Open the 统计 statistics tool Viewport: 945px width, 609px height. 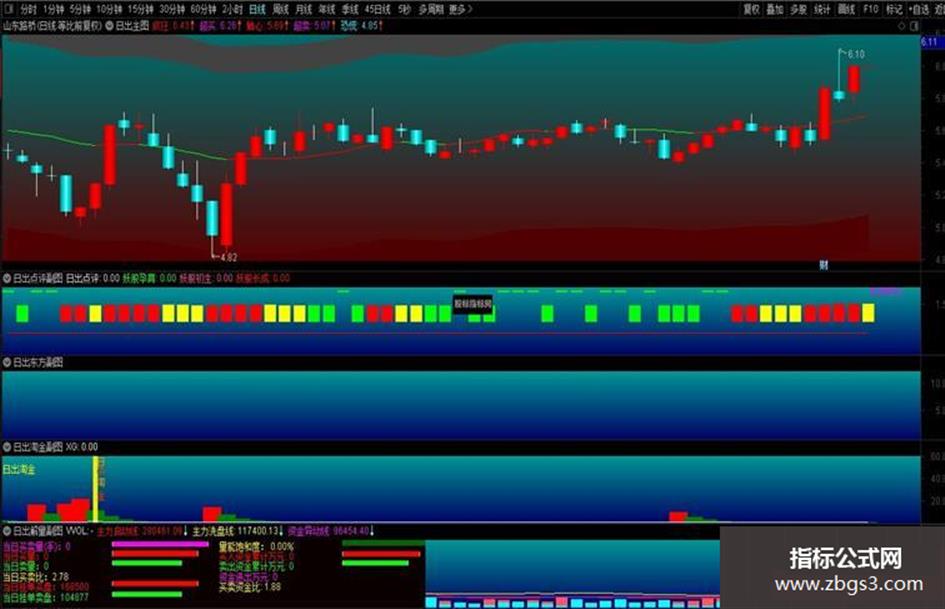822,9
